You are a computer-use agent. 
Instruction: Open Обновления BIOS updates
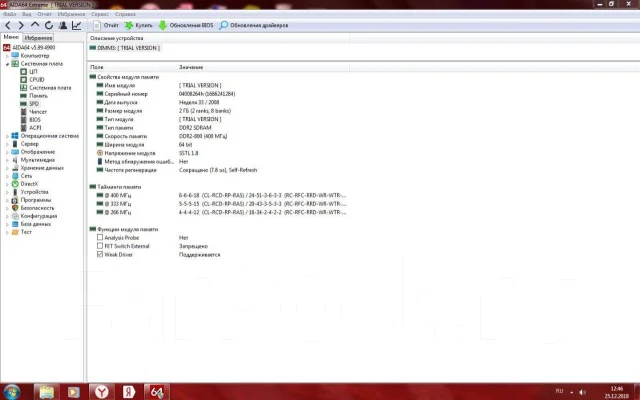[x=186, y=25]
